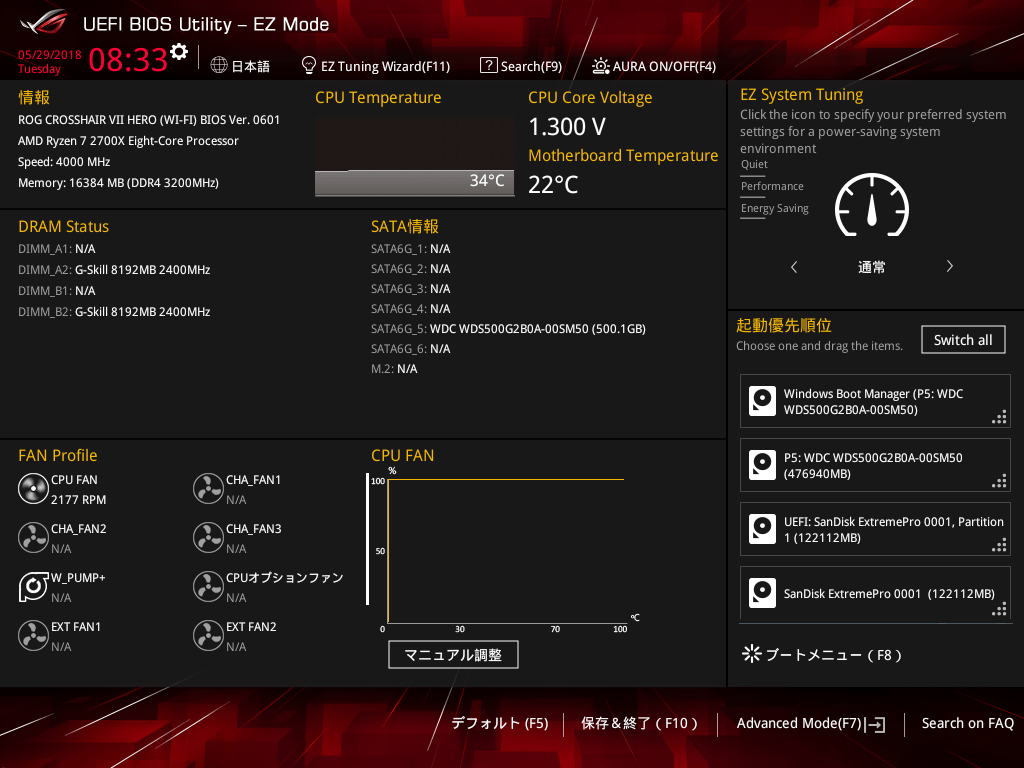This screenshot has height=768, width=1024.
Task: Click the Search question mark icon
Action: click(488, 65)
